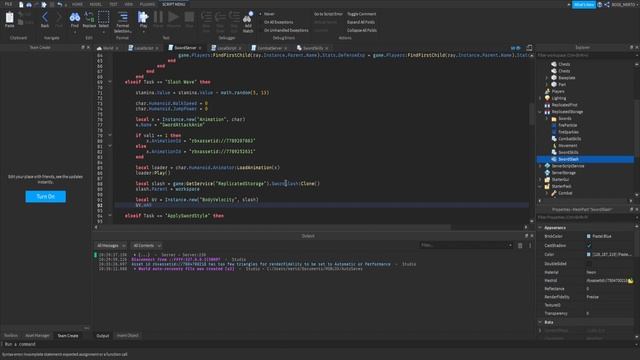
Task: Click Expand All Folds action
Action: point(361,22)
